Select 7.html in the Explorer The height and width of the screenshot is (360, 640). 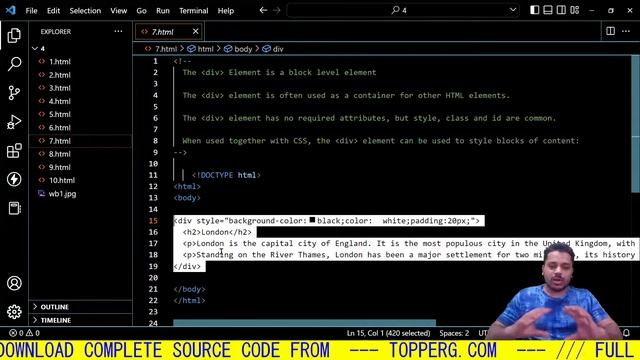(80, 141)
